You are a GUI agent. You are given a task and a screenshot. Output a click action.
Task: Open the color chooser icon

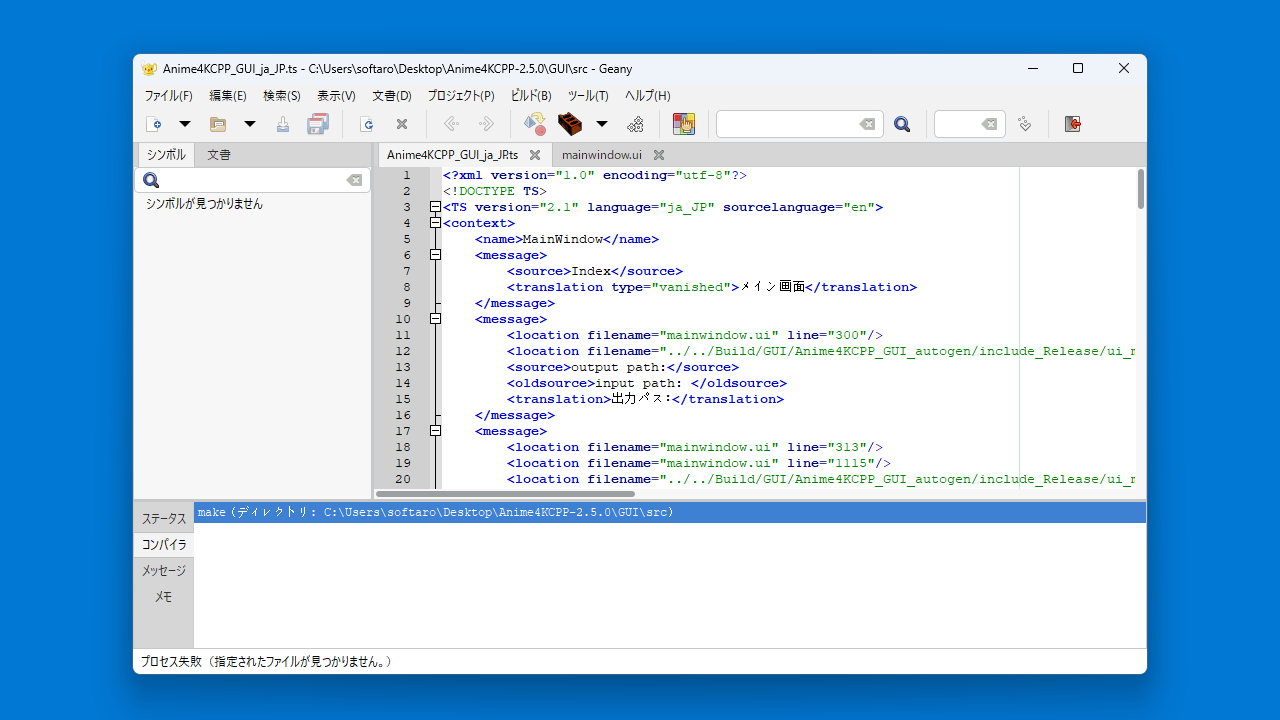[684, 124]
